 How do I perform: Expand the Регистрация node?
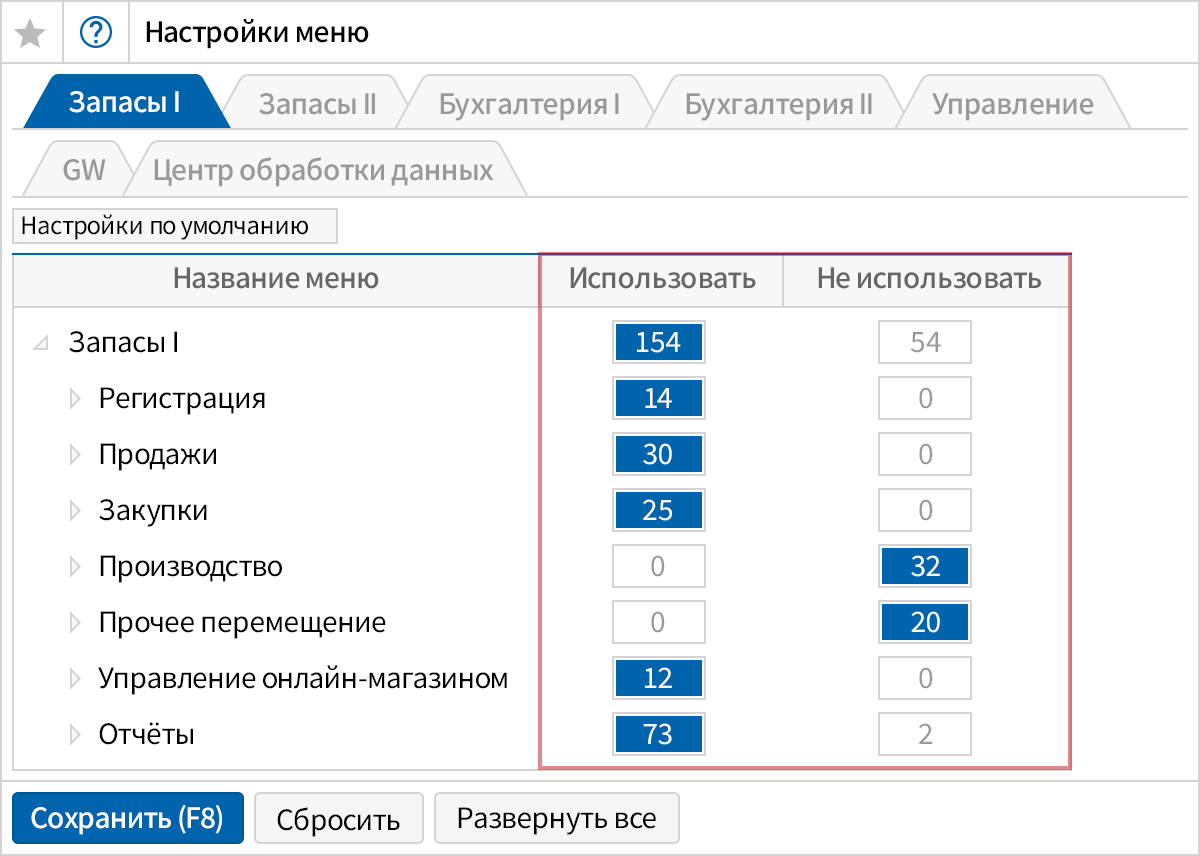[x=74, y=398]
